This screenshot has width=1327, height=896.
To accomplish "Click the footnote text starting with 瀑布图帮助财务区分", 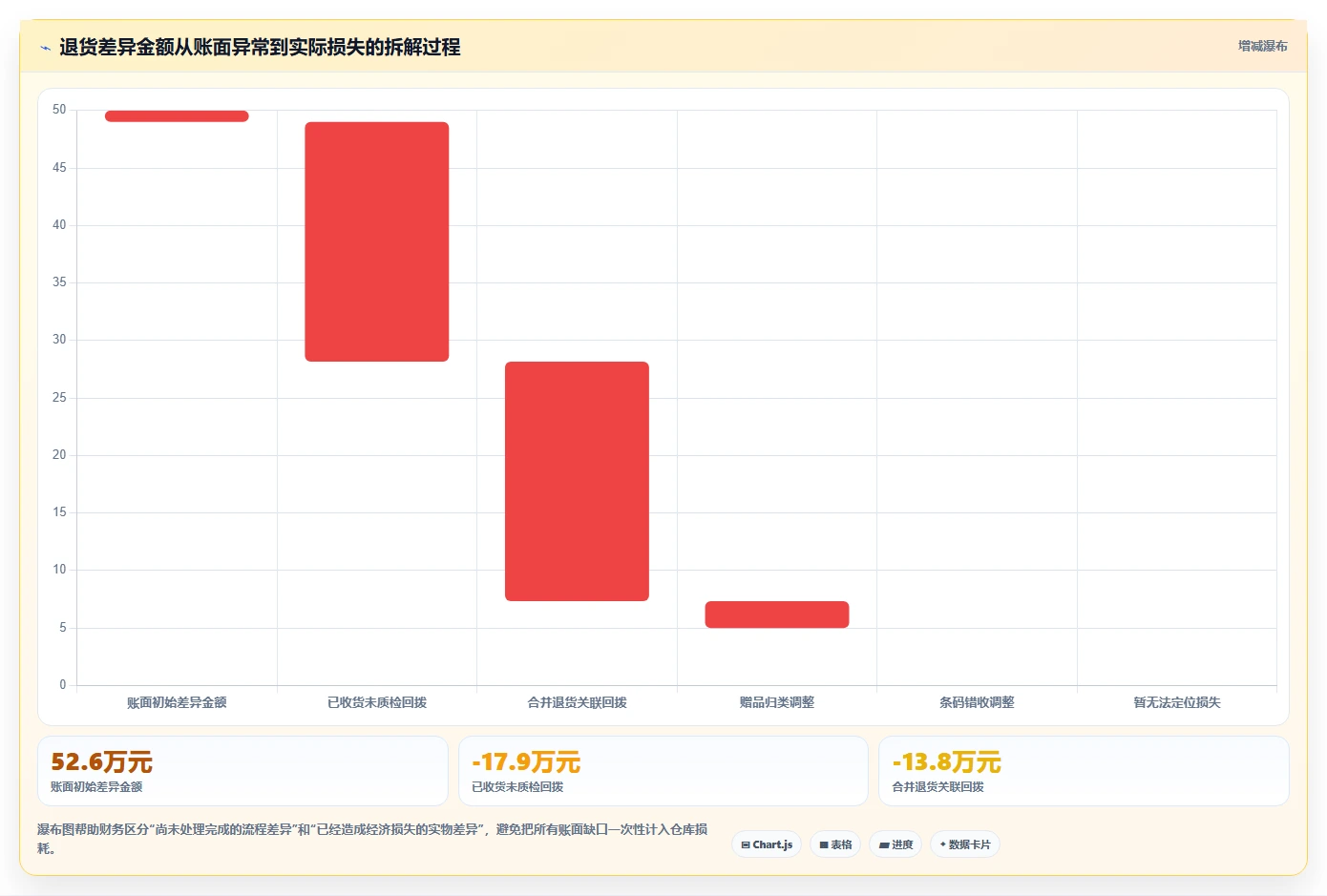I will 372,839.
